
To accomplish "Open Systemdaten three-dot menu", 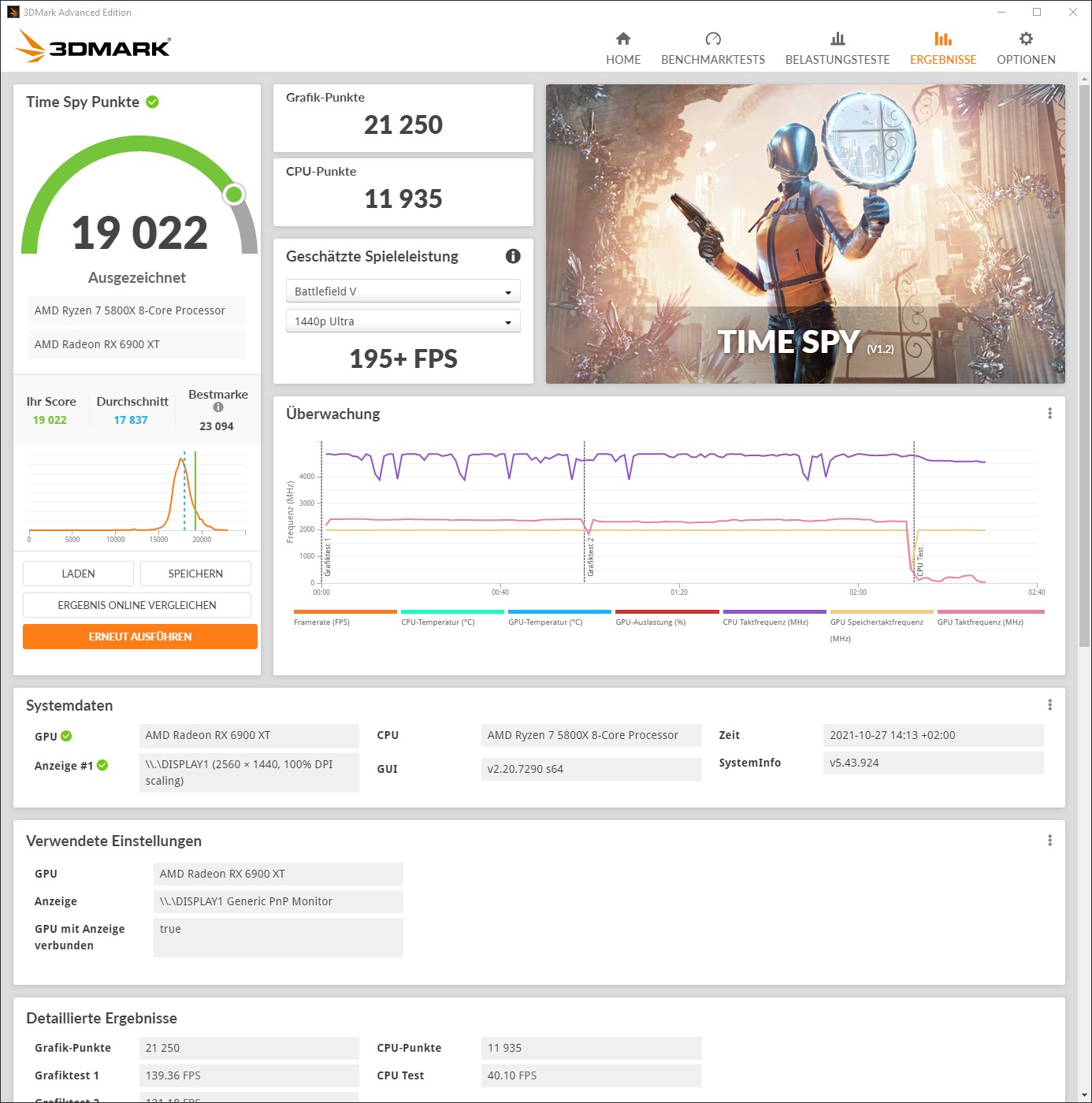I will tap(1049, 705).
